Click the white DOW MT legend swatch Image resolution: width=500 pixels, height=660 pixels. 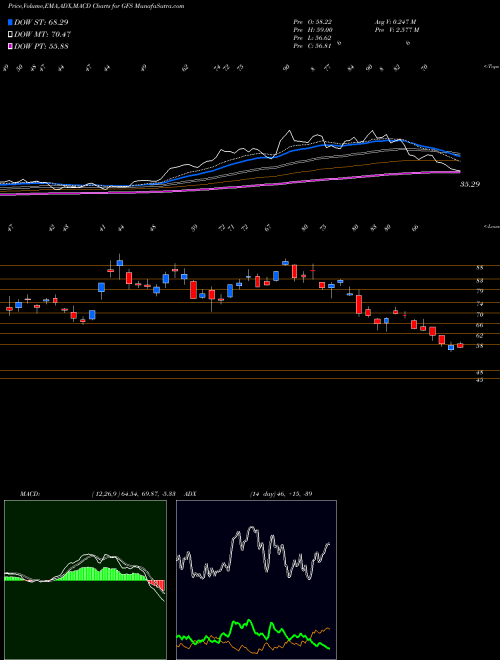coord(10,34)
